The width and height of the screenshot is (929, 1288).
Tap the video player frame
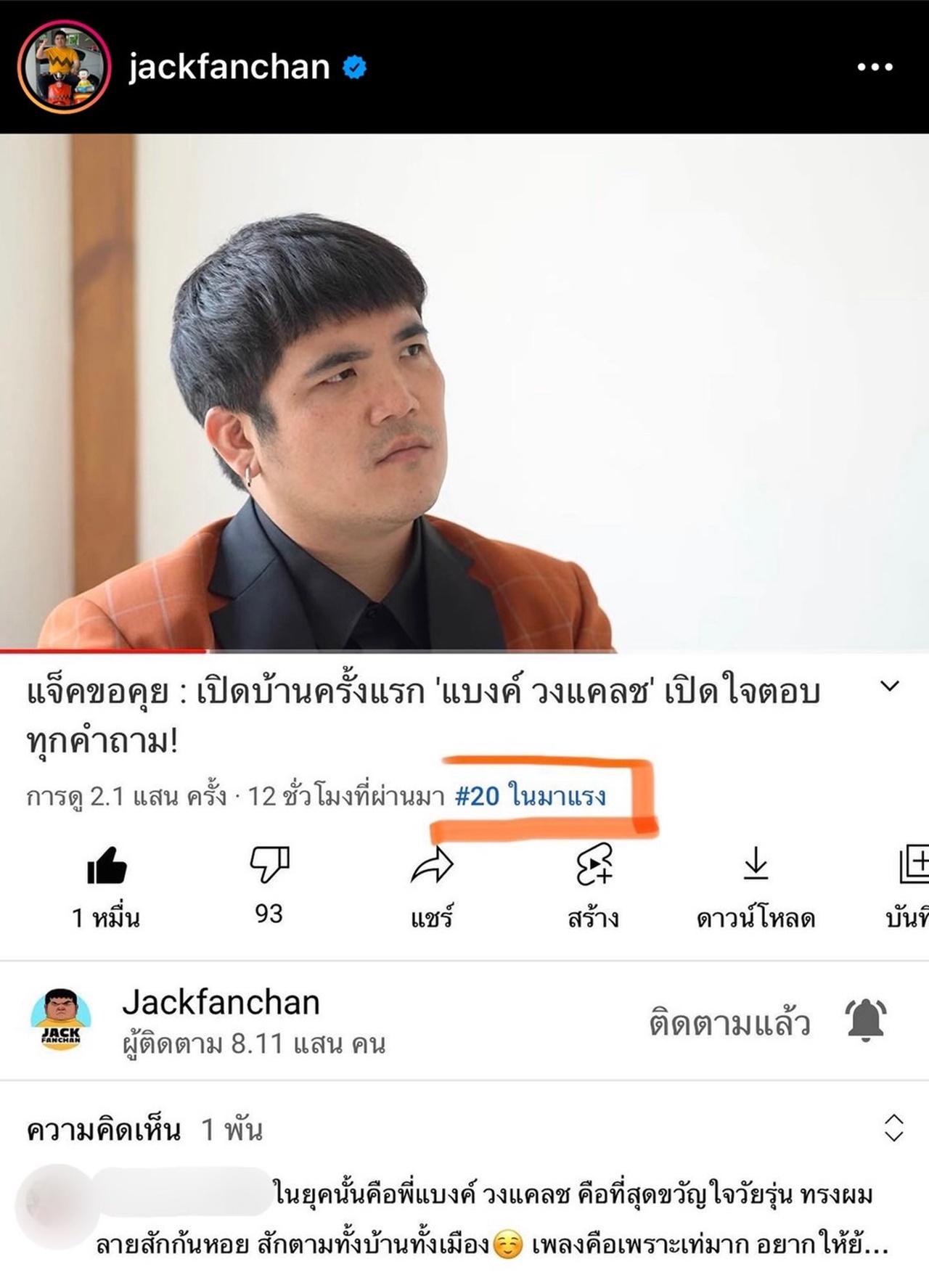coord(464,392)
